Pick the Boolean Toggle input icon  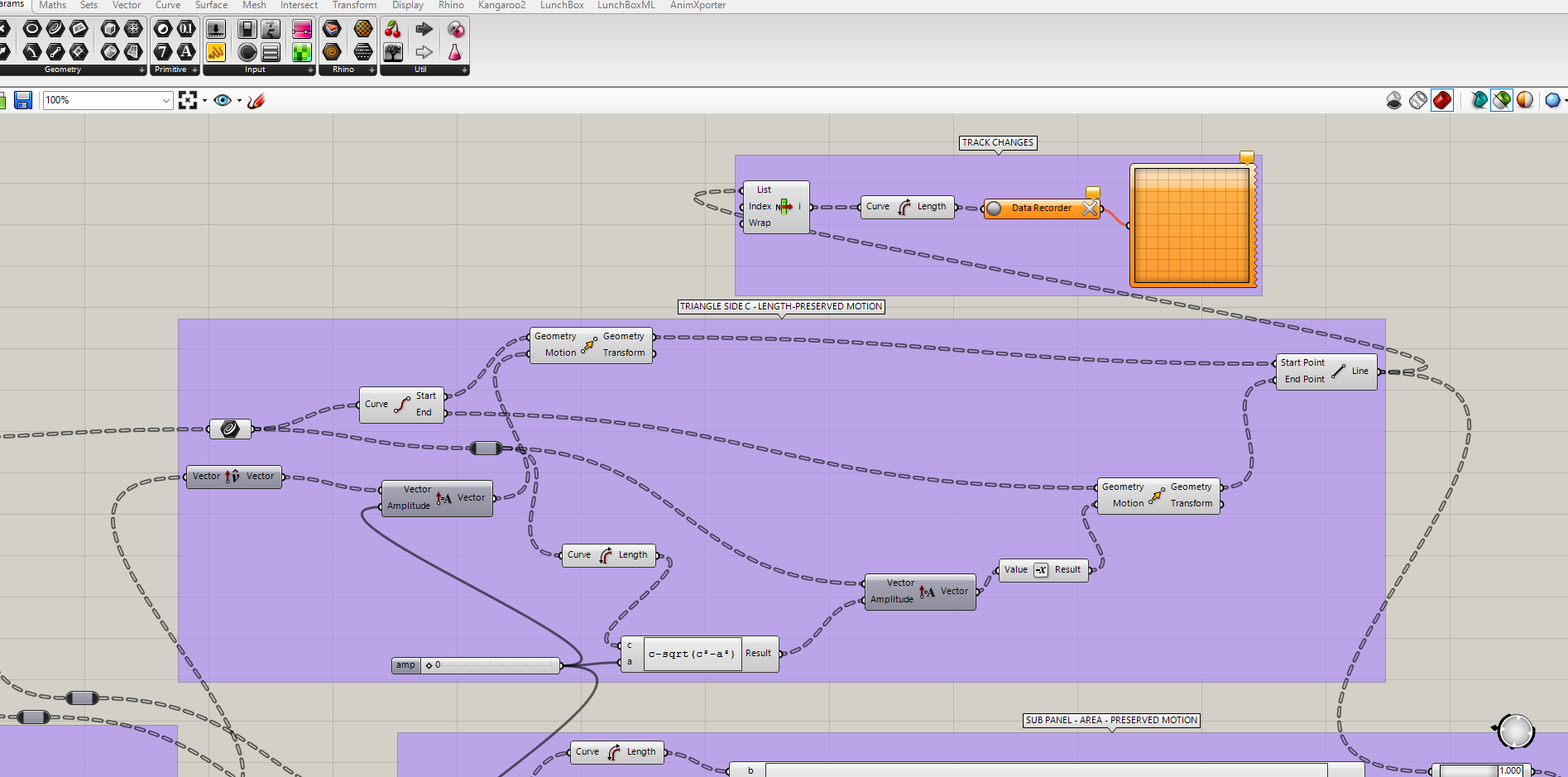point(247,29)
